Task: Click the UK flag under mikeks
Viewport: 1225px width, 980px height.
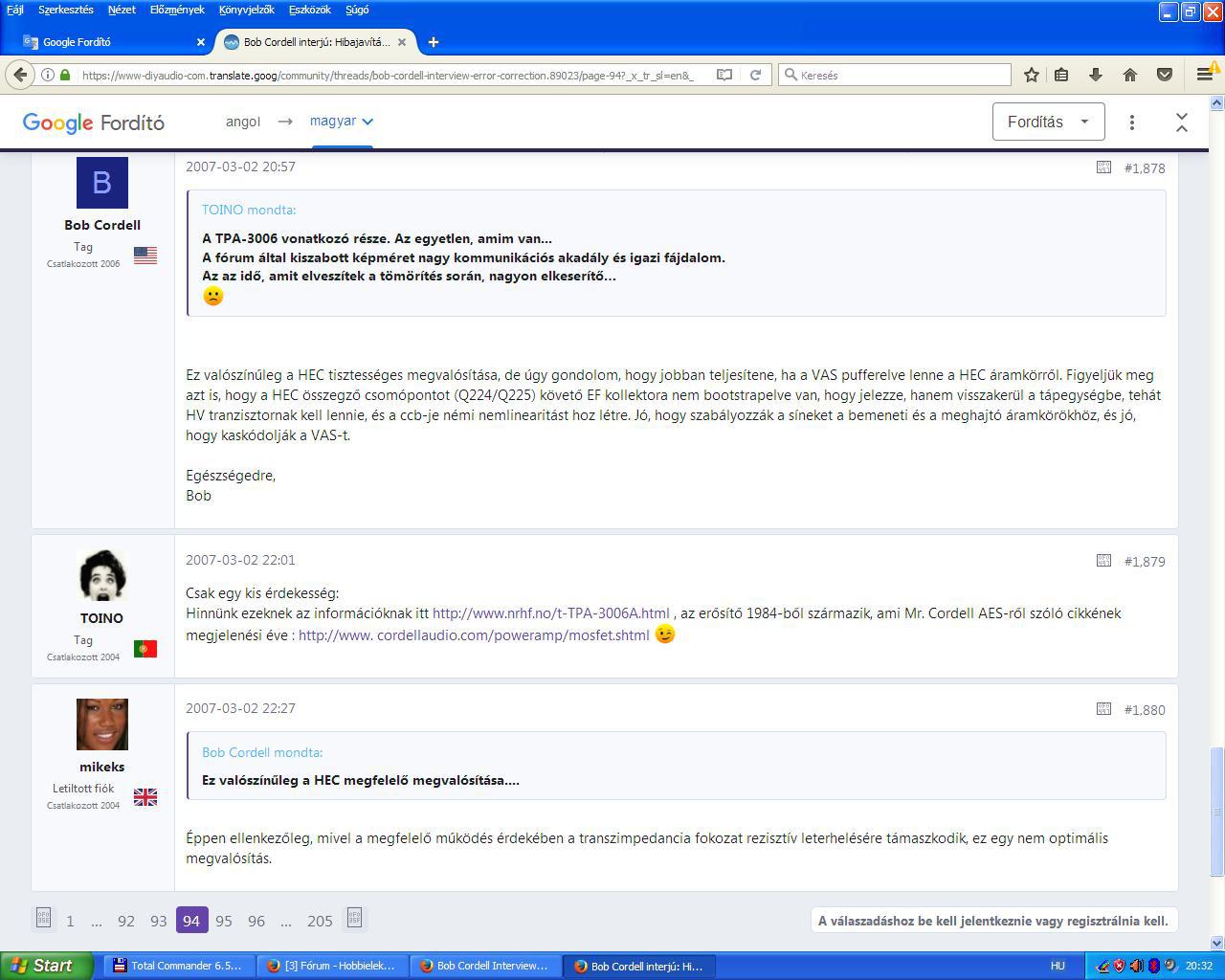Action: click(x=145, y=797)
